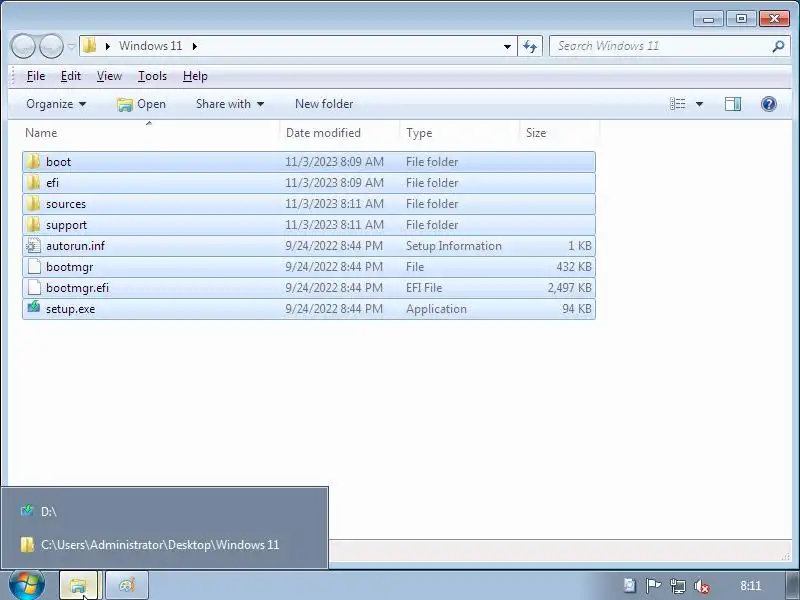Select the Desktop\Windows 11 window entry
This screenshot has height=600, width=800.
[x=164, y=545]
